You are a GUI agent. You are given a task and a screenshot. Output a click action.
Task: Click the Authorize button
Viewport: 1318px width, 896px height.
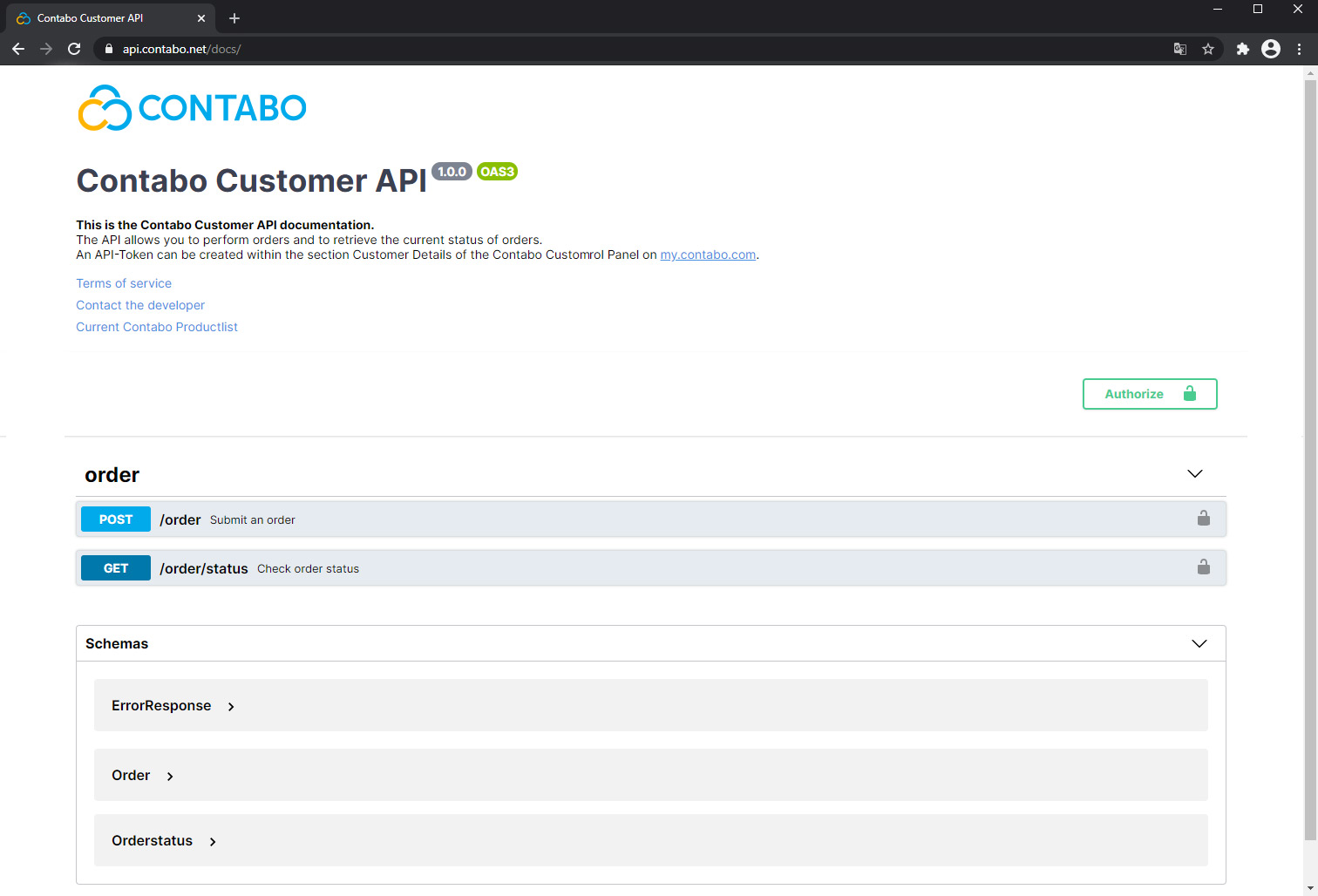[1150, 394]
